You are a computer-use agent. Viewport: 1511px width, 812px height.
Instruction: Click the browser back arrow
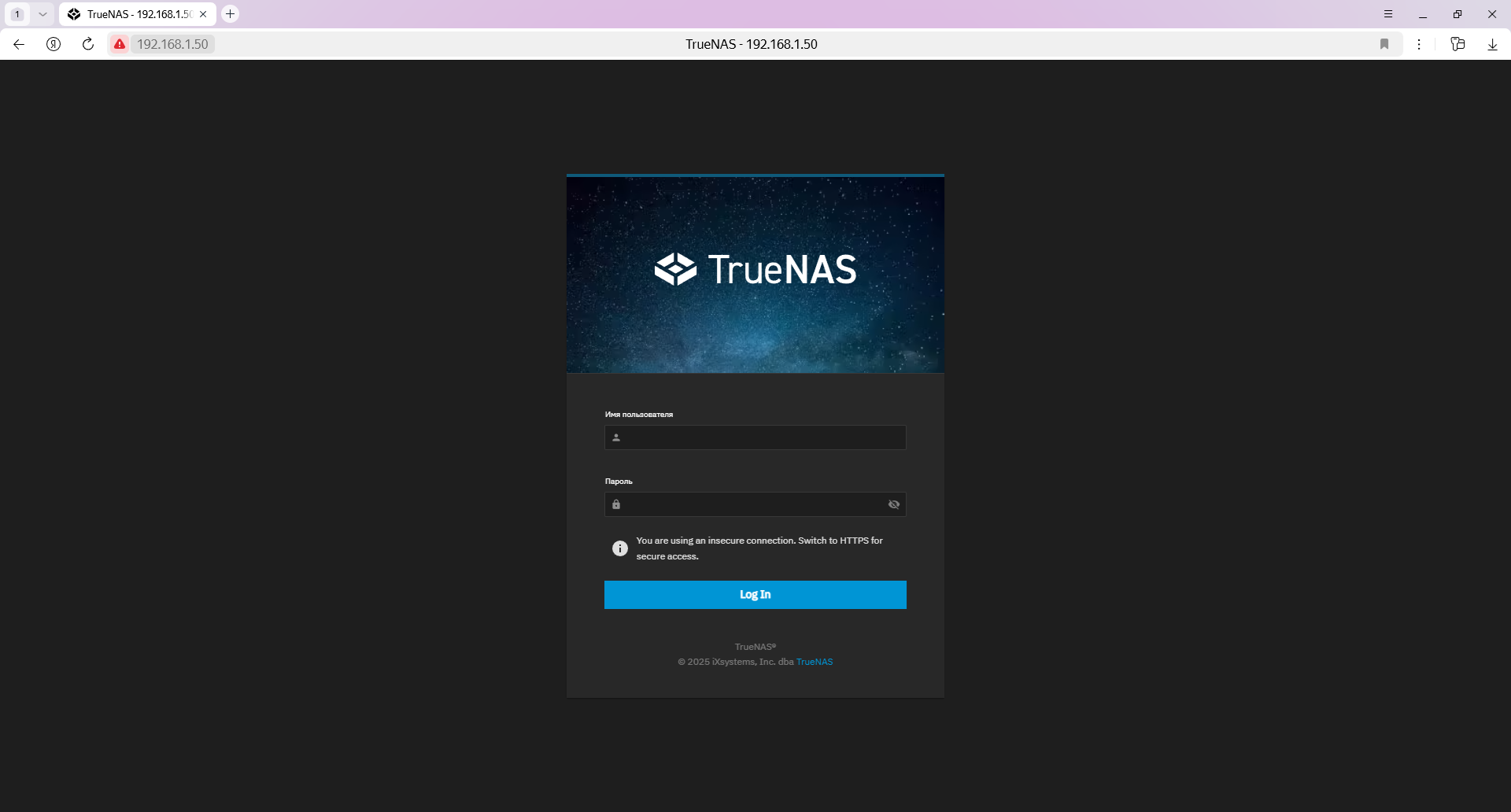19,44
